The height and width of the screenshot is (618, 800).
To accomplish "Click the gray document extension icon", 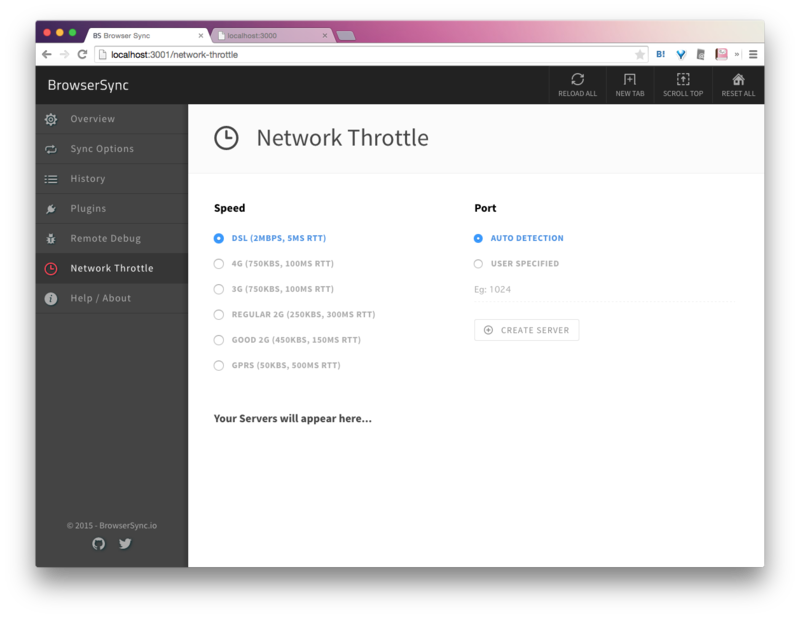I will pos(701,55).
